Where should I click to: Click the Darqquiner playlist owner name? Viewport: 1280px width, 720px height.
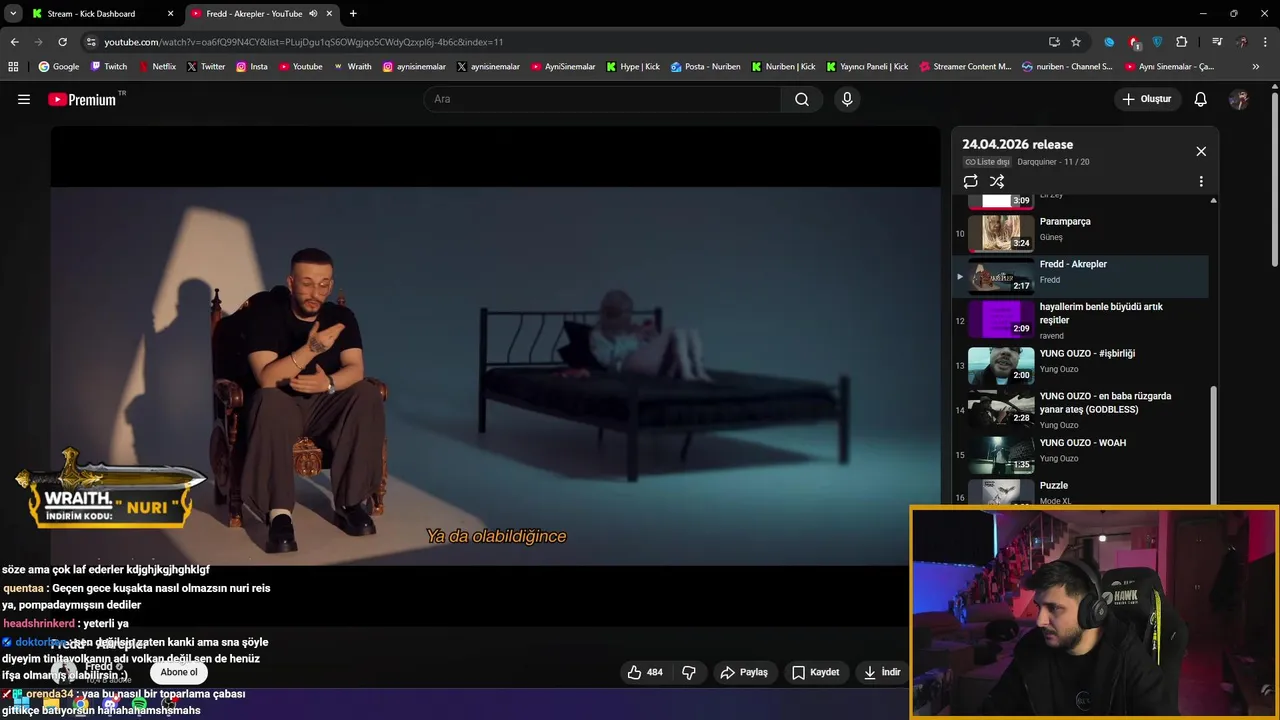pos(1037,162)
